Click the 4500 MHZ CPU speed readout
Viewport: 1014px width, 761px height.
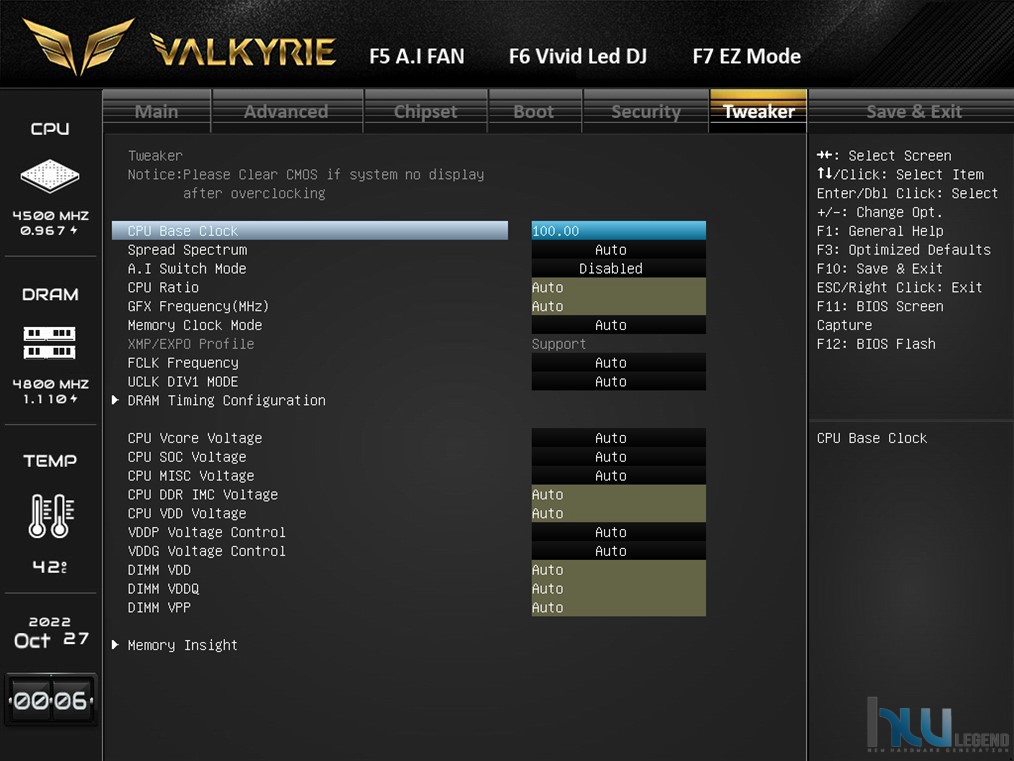[50, 215]
